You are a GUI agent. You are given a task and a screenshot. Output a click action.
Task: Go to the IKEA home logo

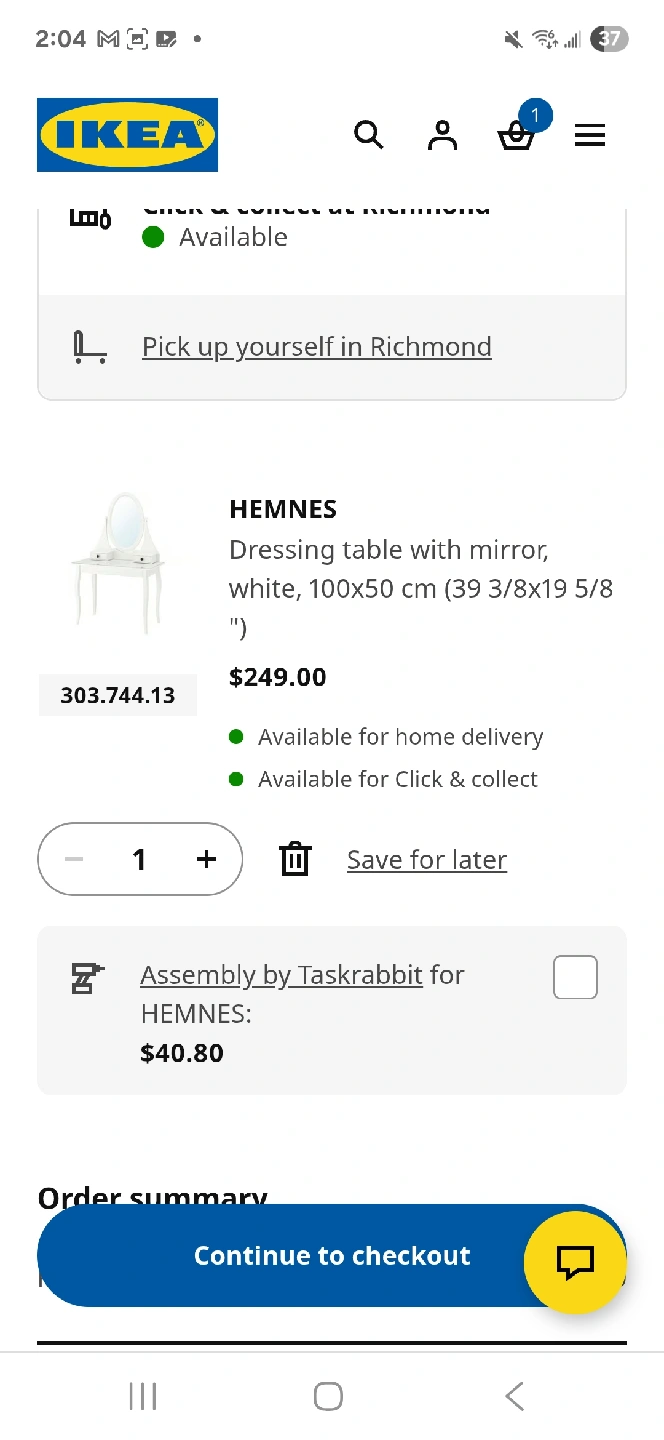point(127,135)
